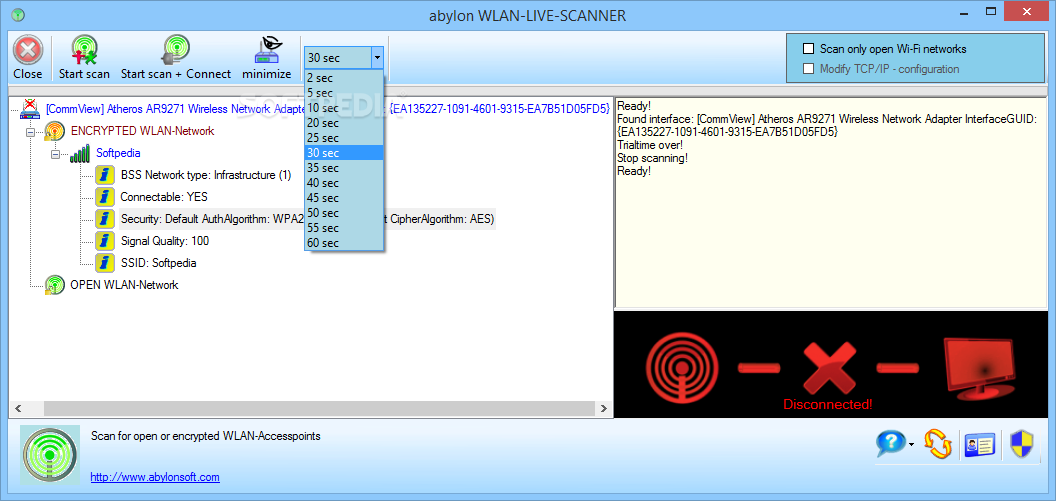Choose 25 sec scan interval
The width and height of the screenshot is (1056, 501).
344,137
